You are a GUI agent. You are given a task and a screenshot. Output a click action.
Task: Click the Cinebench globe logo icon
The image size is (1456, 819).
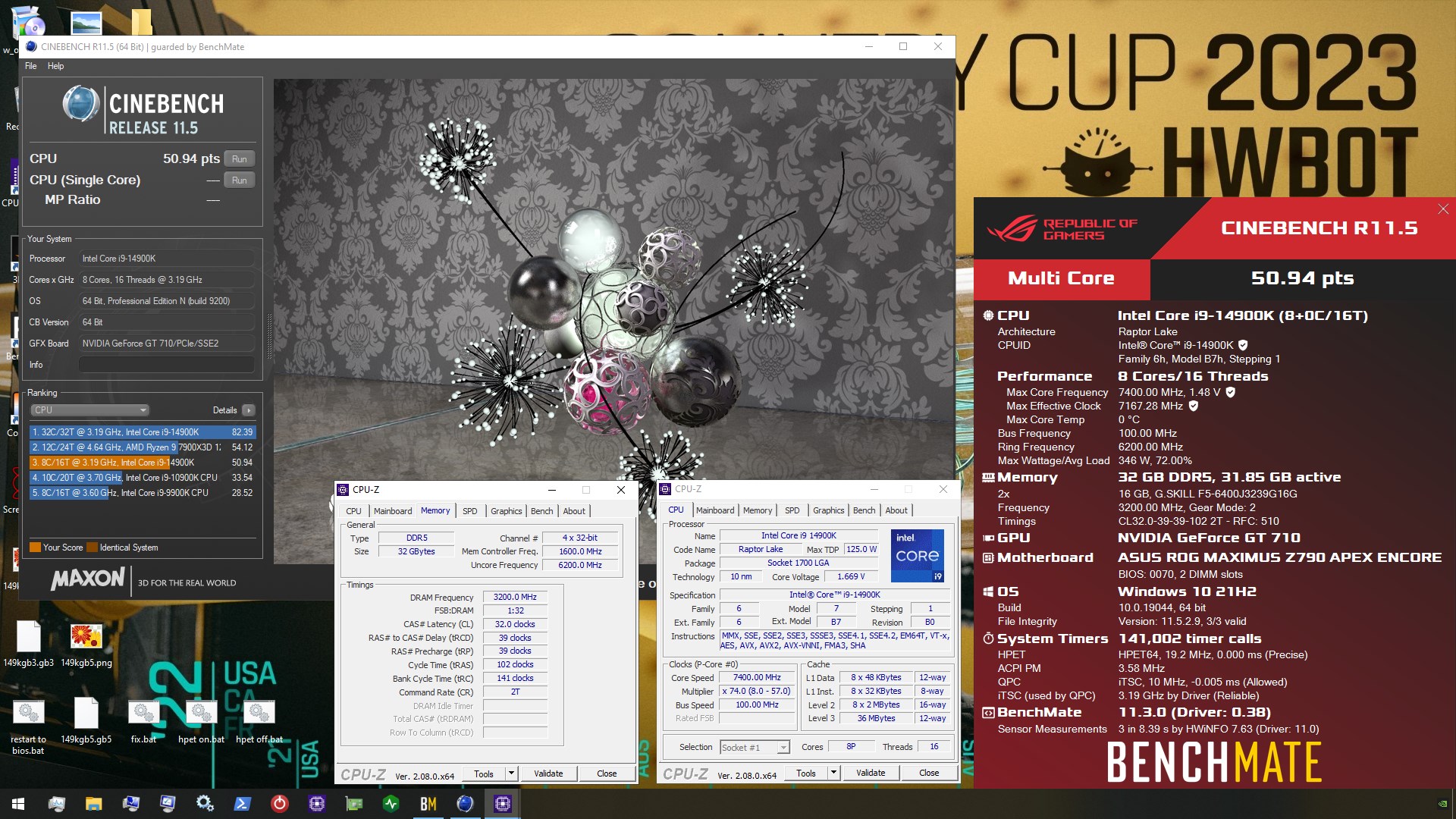(80, 104)
